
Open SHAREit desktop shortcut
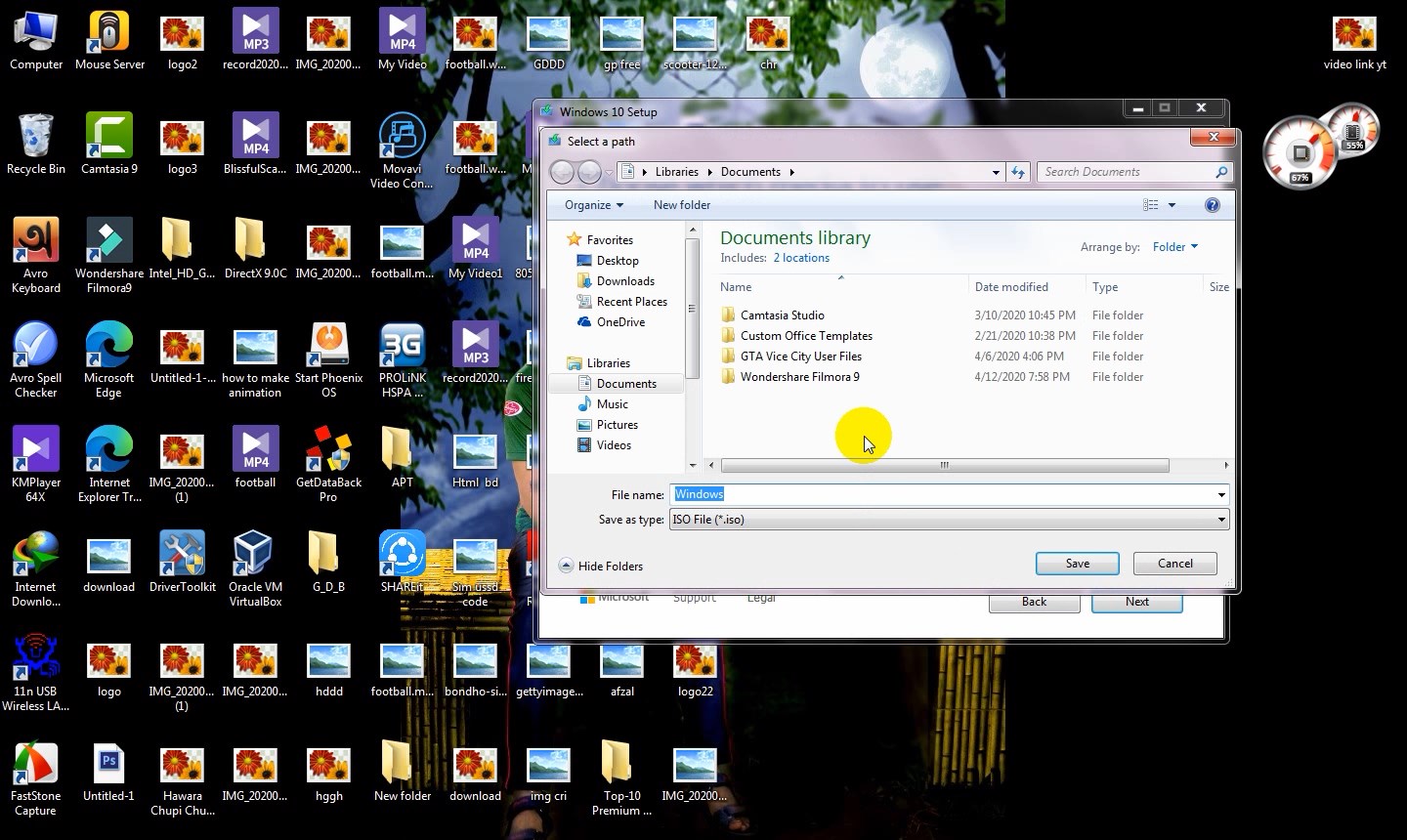coord(403,563)
